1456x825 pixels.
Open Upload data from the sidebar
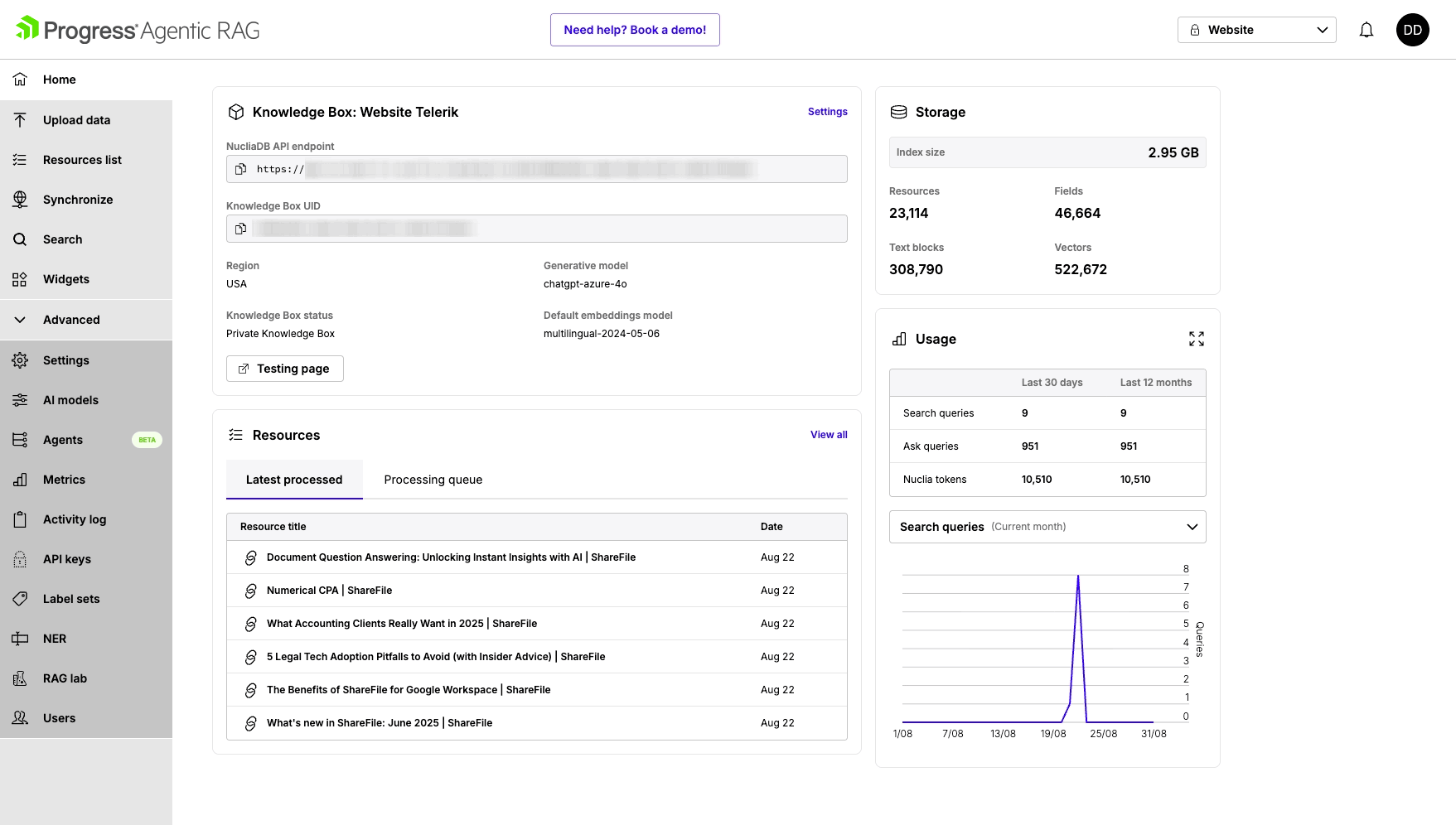pyautogui.click(x=76, y=120)
